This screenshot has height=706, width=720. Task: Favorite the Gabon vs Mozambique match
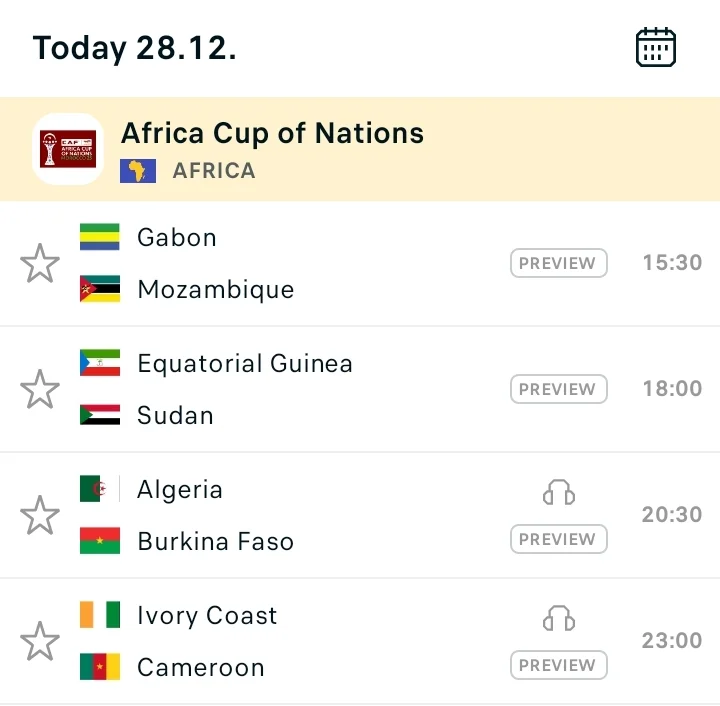tap(40, 264)
